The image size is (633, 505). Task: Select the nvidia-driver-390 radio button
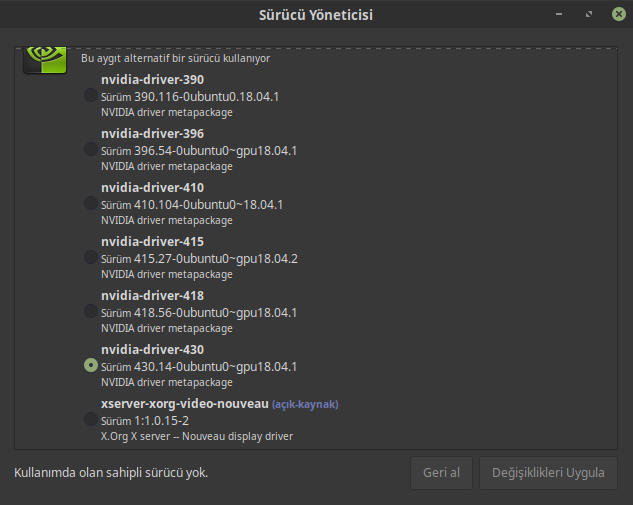91,95
